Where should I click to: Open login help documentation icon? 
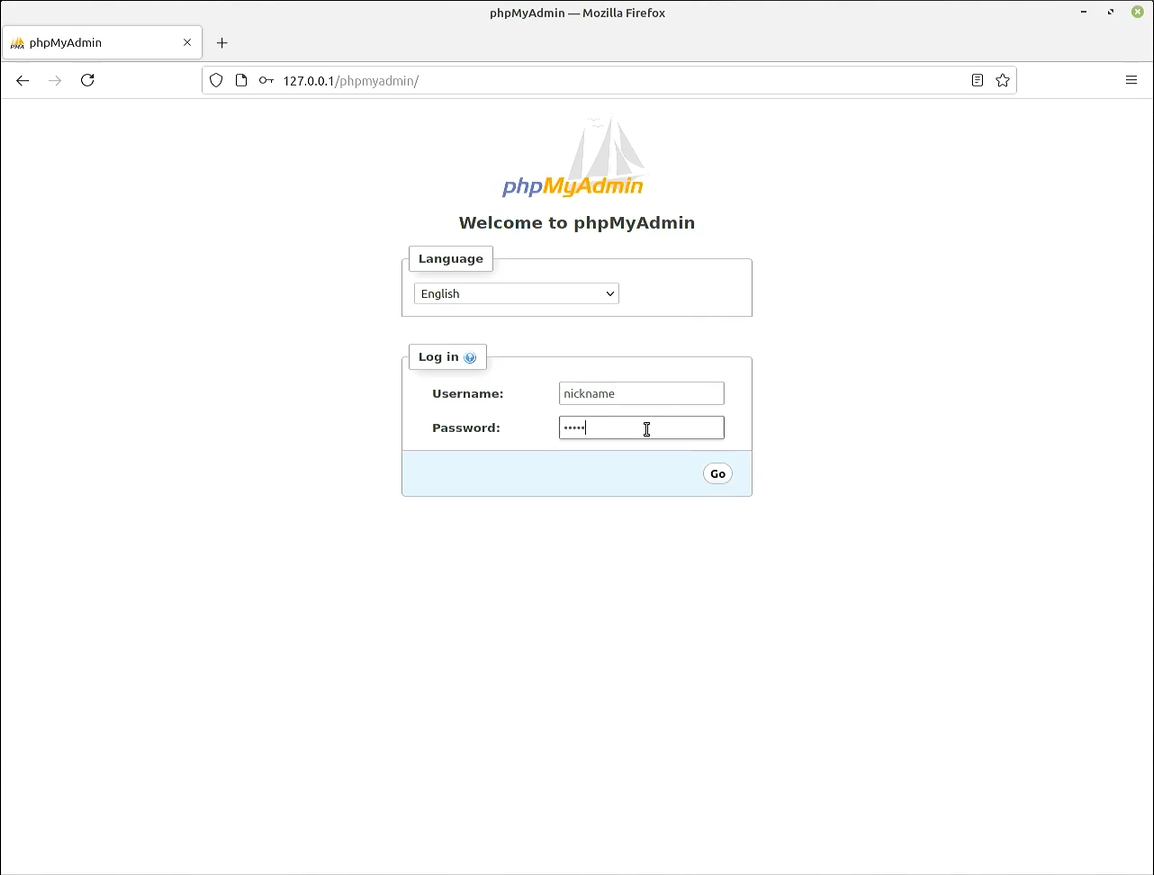(470, 358)
